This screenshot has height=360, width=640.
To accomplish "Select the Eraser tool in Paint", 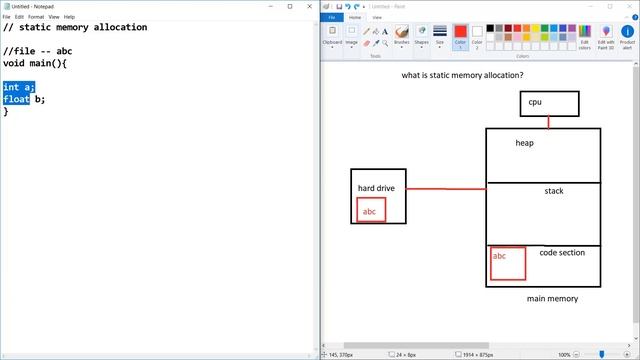I will tap(366, 43).
